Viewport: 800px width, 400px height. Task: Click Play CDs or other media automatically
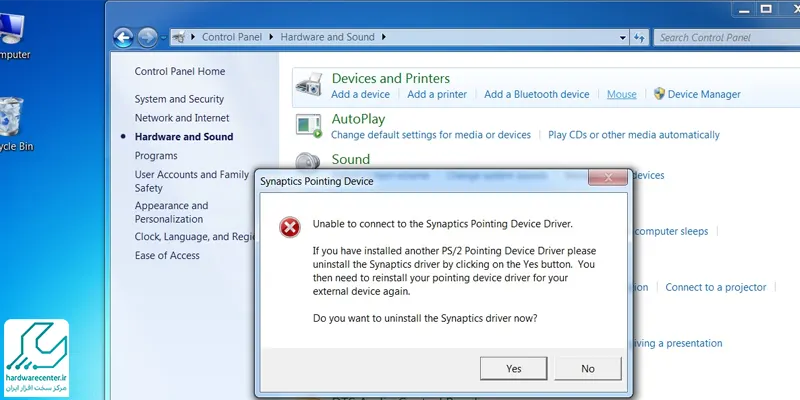click(634, 135)
